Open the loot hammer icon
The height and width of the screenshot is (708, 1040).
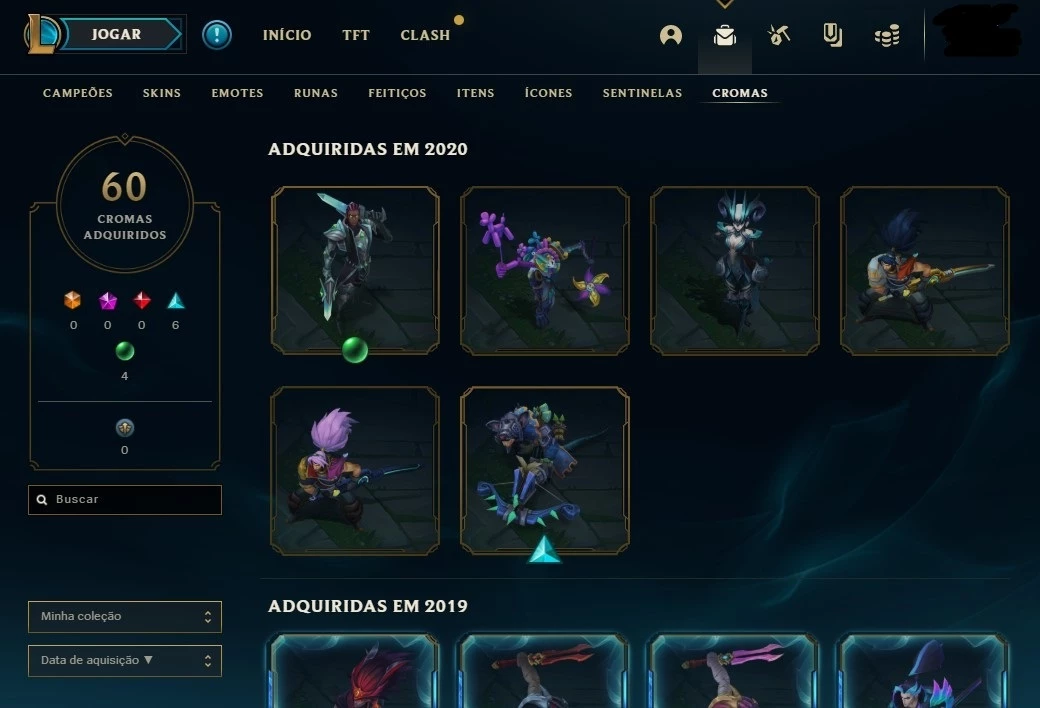[x=779, y=35]
